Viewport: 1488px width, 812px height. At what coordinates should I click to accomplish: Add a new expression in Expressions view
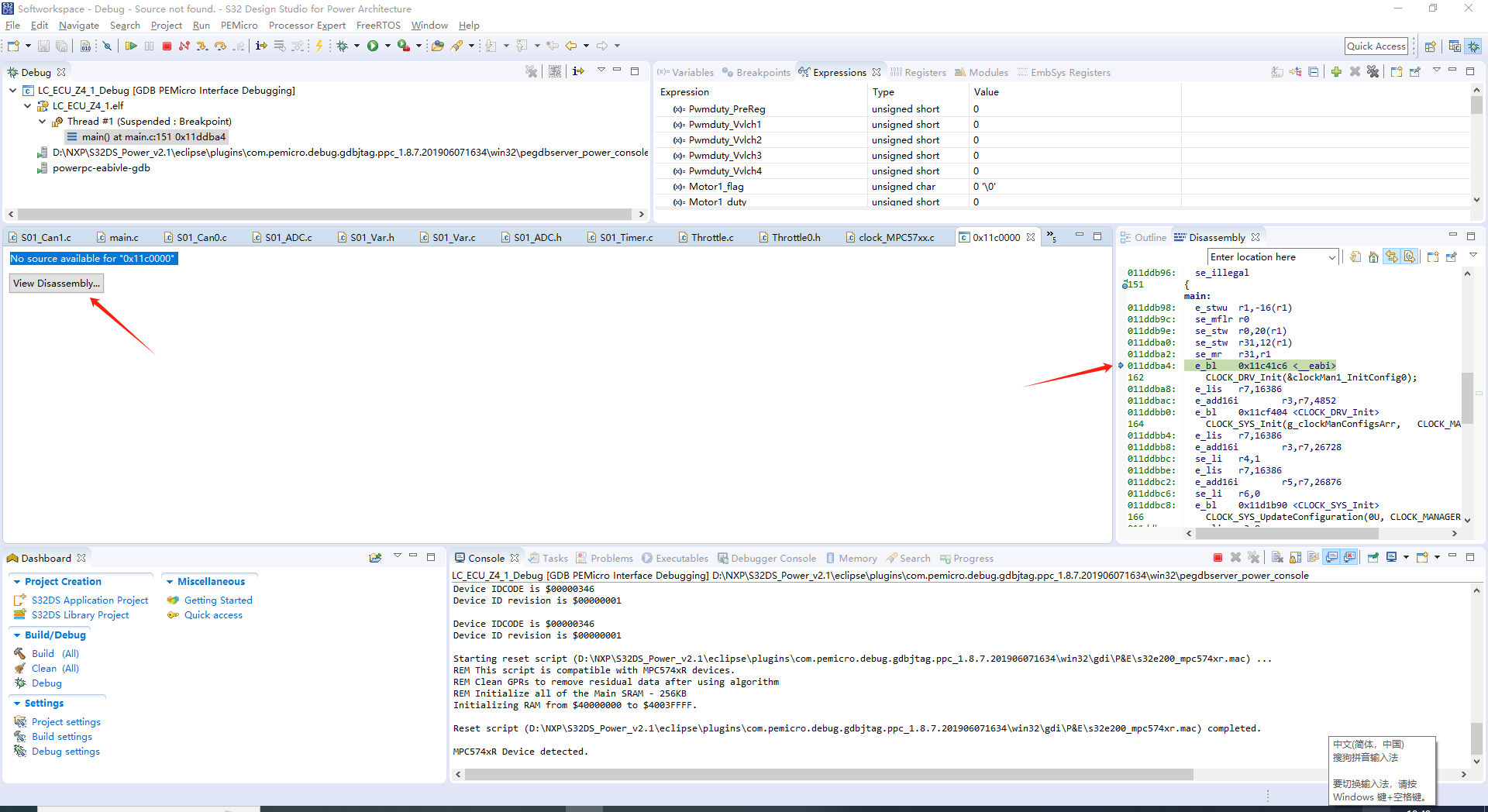point(1336,71)
